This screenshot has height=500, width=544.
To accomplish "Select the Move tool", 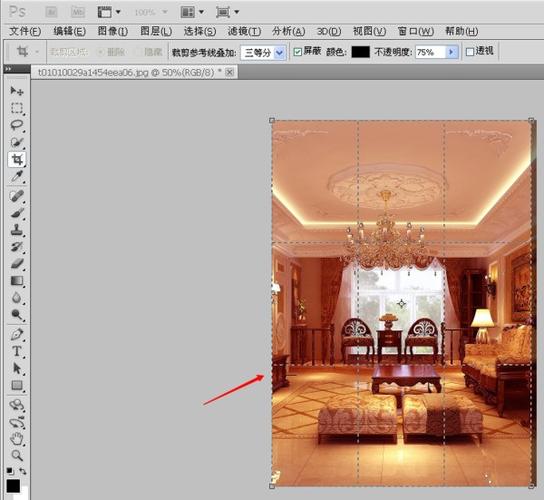I will point(16,91).
